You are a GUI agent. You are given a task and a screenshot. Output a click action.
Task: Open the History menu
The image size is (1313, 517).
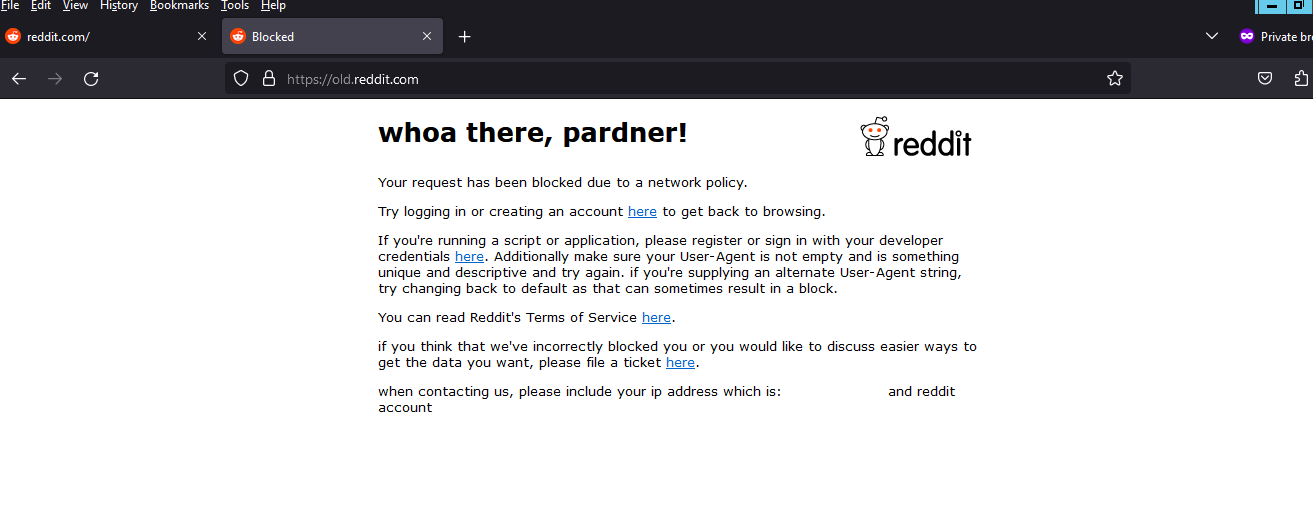point(119,5)
